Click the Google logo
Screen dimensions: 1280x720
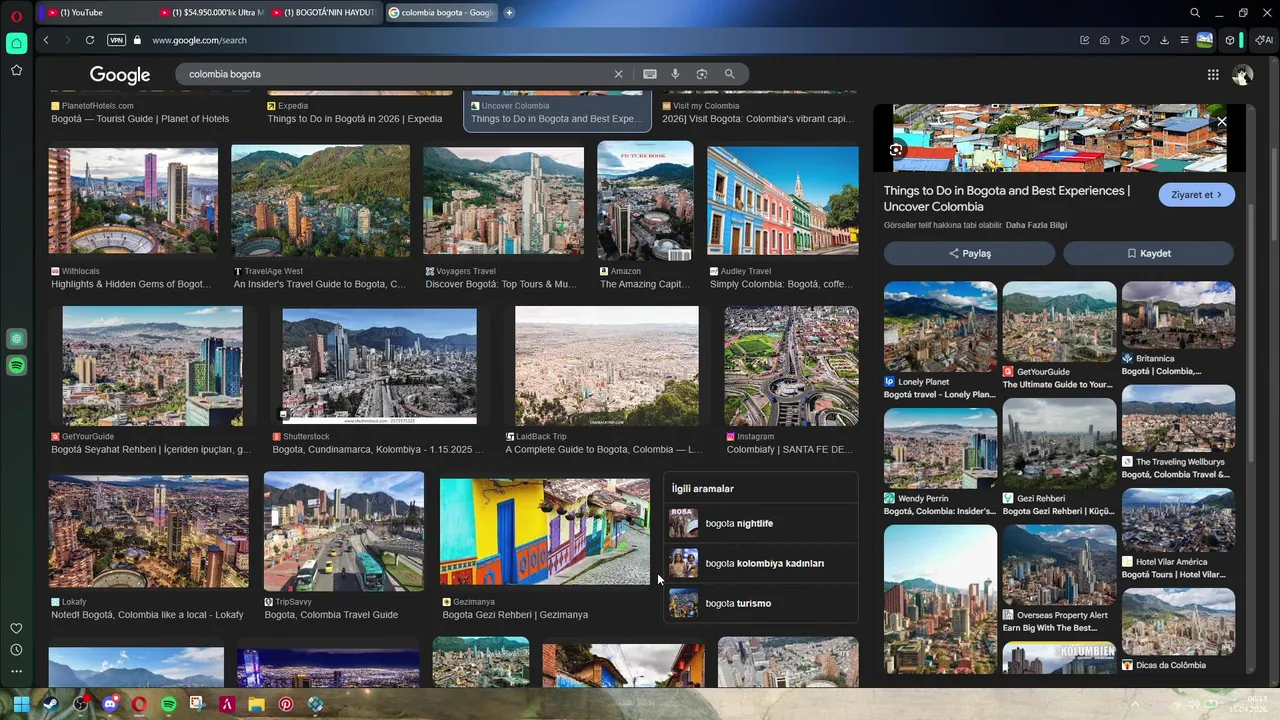(x=120, y=75)
